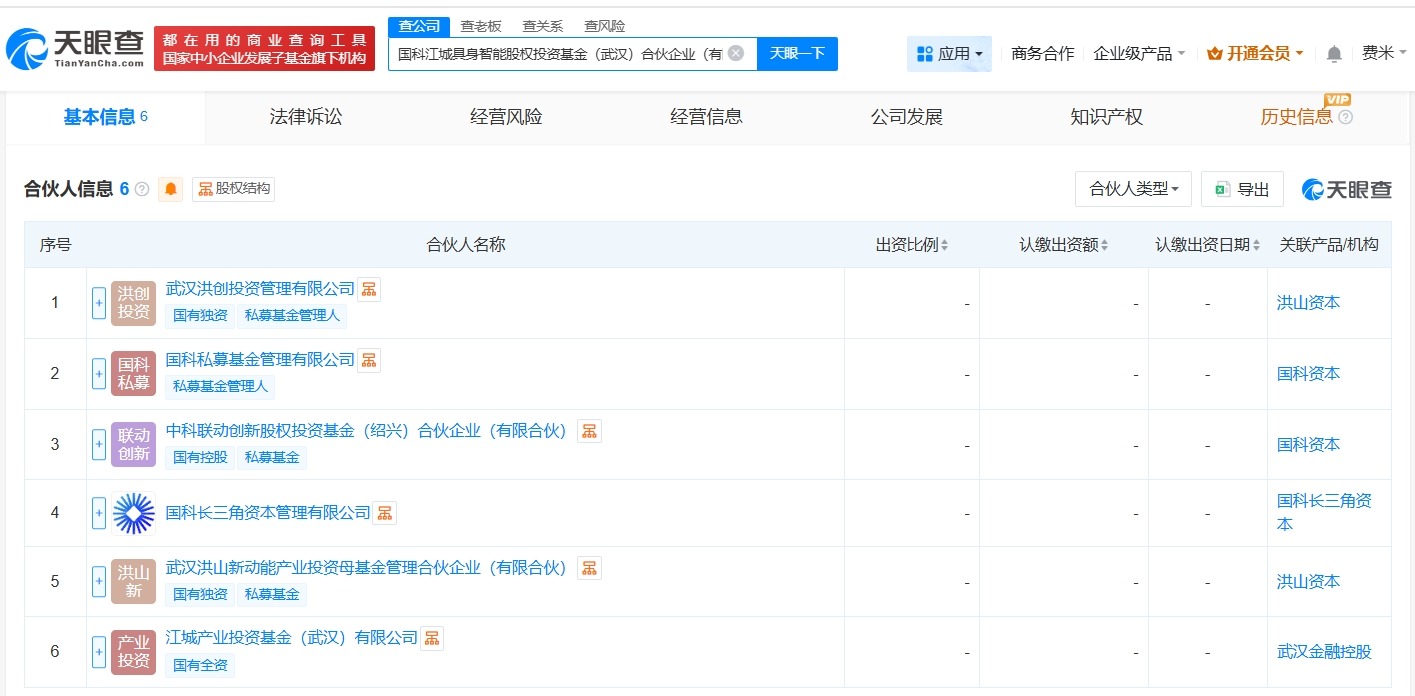1415x696 pixels.
Task: Click the notification bell in the top navbar
Action: point(1334,53)
